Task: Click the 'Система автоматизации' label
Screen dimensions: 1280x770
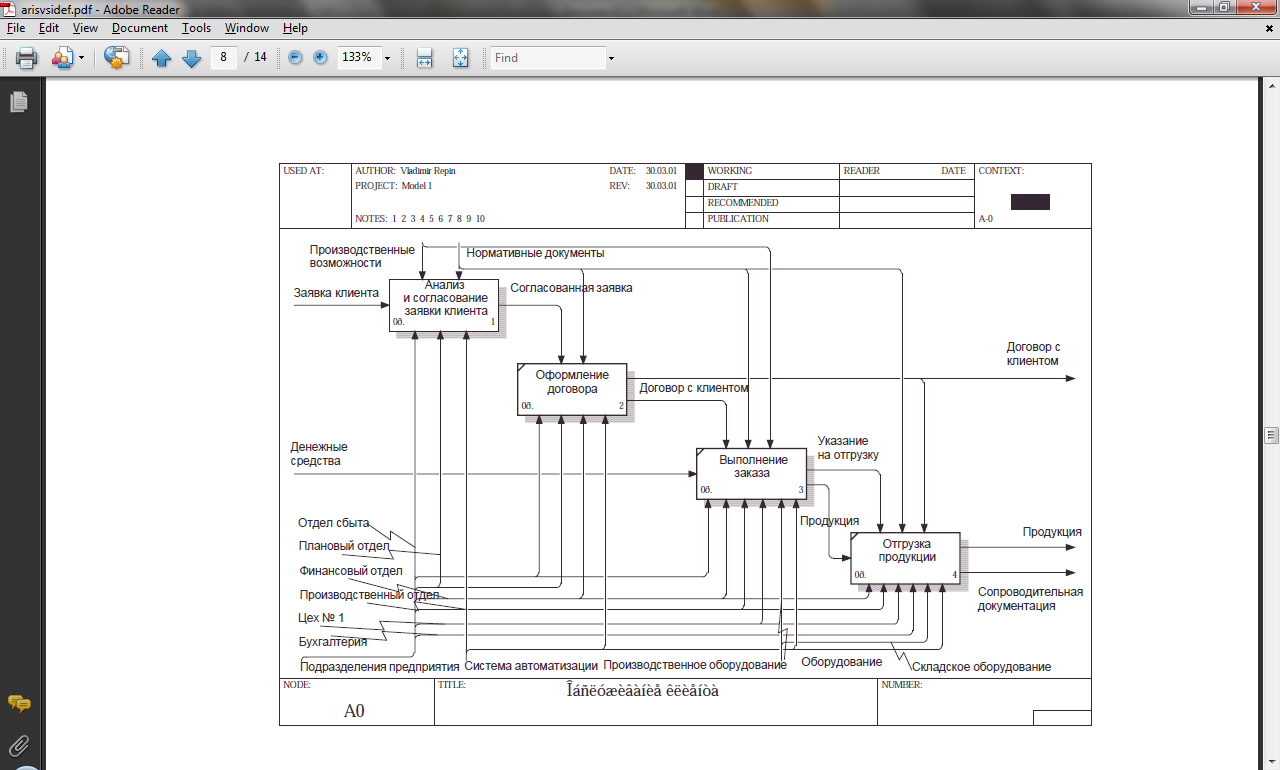Action: click(x=531, y=666)
